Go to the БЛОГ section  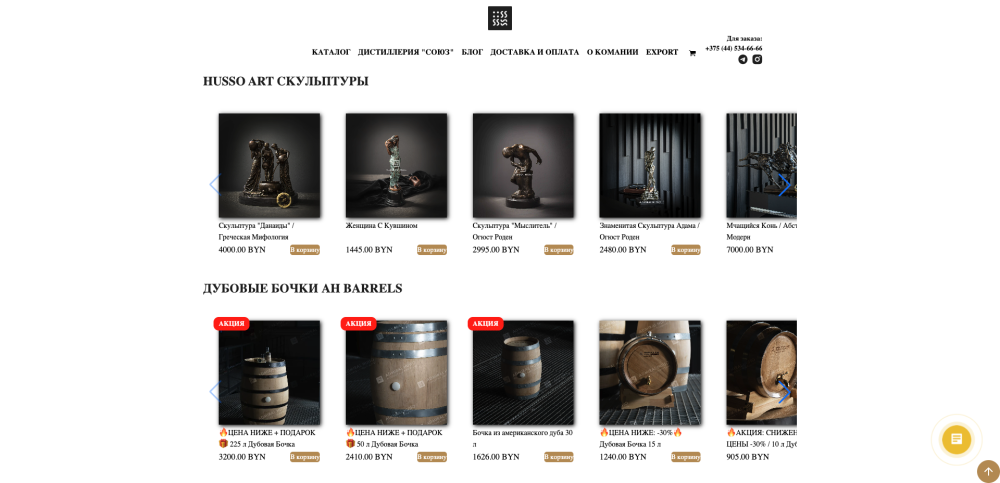tap(472, 52)
